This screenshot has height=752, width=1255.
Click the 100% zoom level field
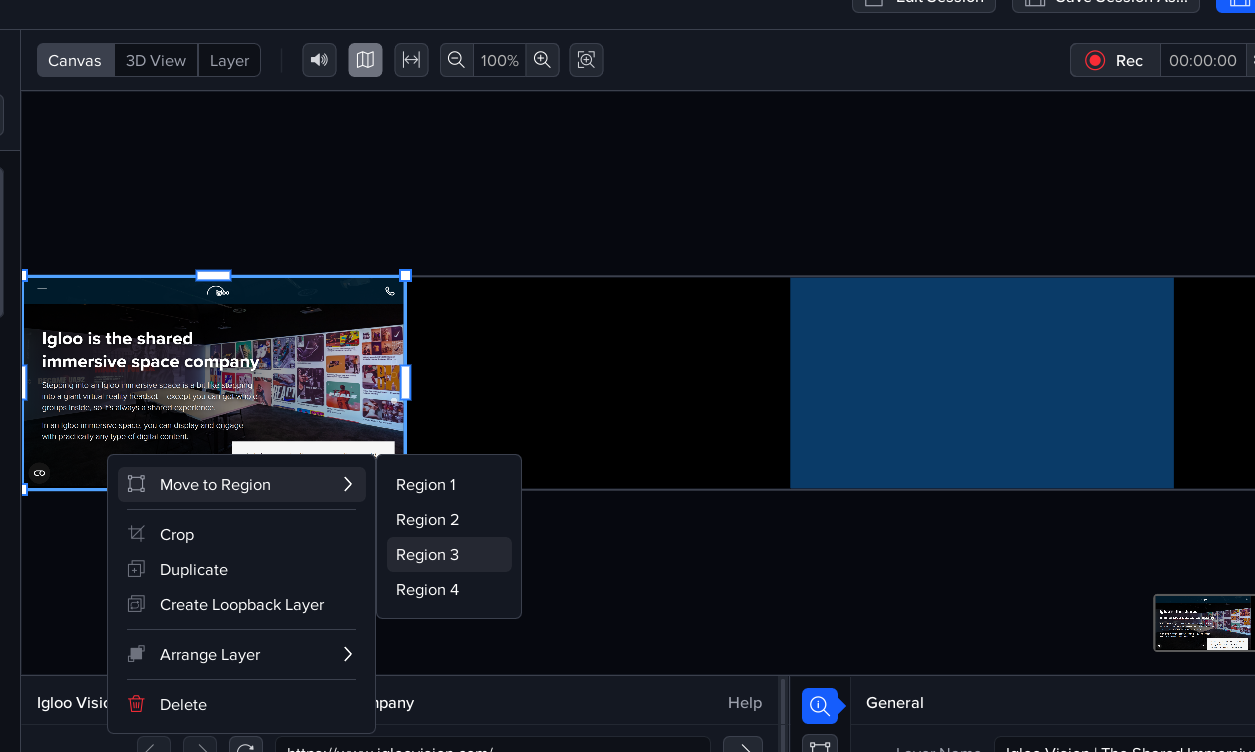(499, 60)
